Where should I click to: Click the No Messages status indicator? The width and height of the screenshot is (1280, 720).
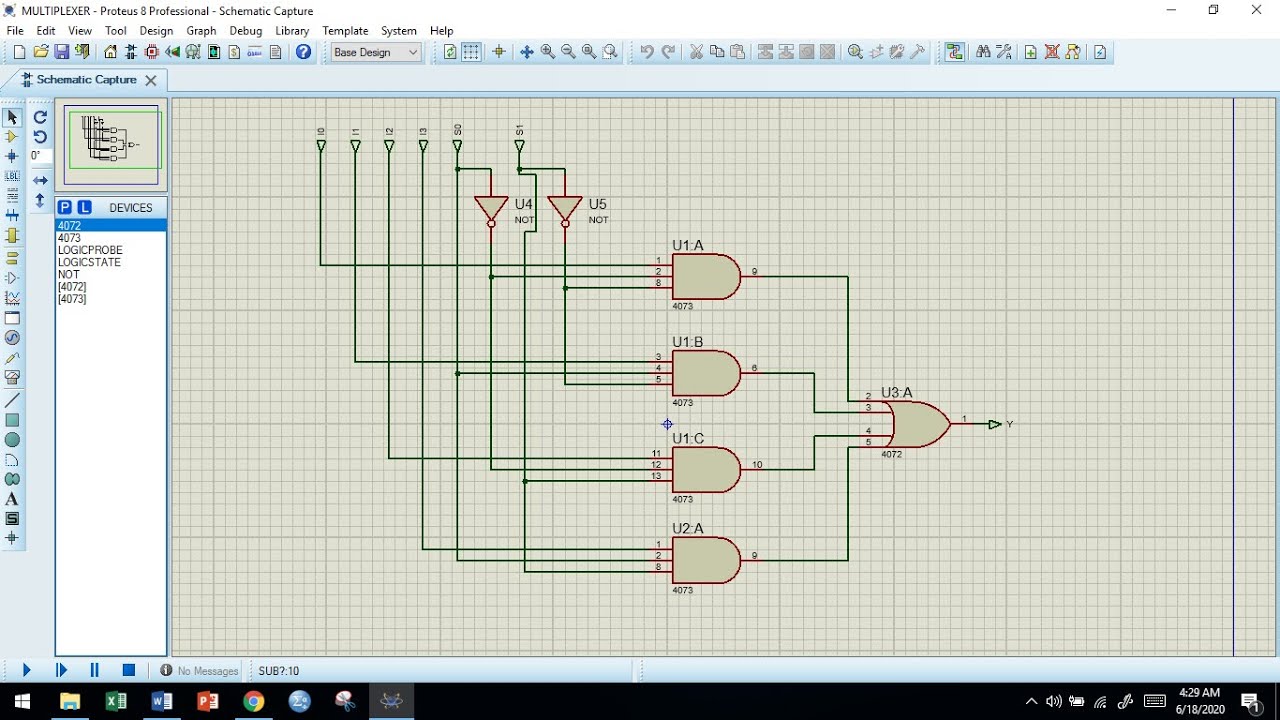(x=199, y=671)
